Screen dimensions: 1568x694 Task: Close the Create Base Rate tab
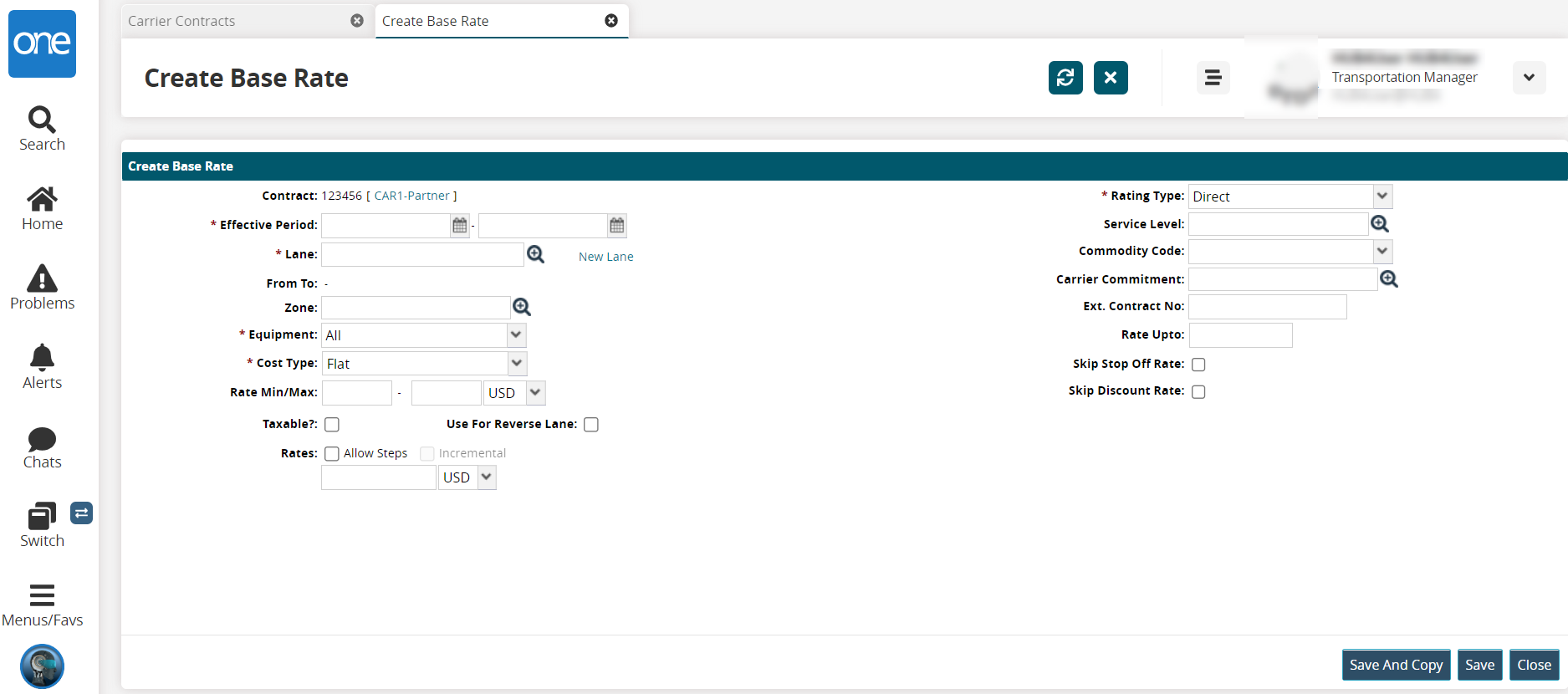pos(611,21)
